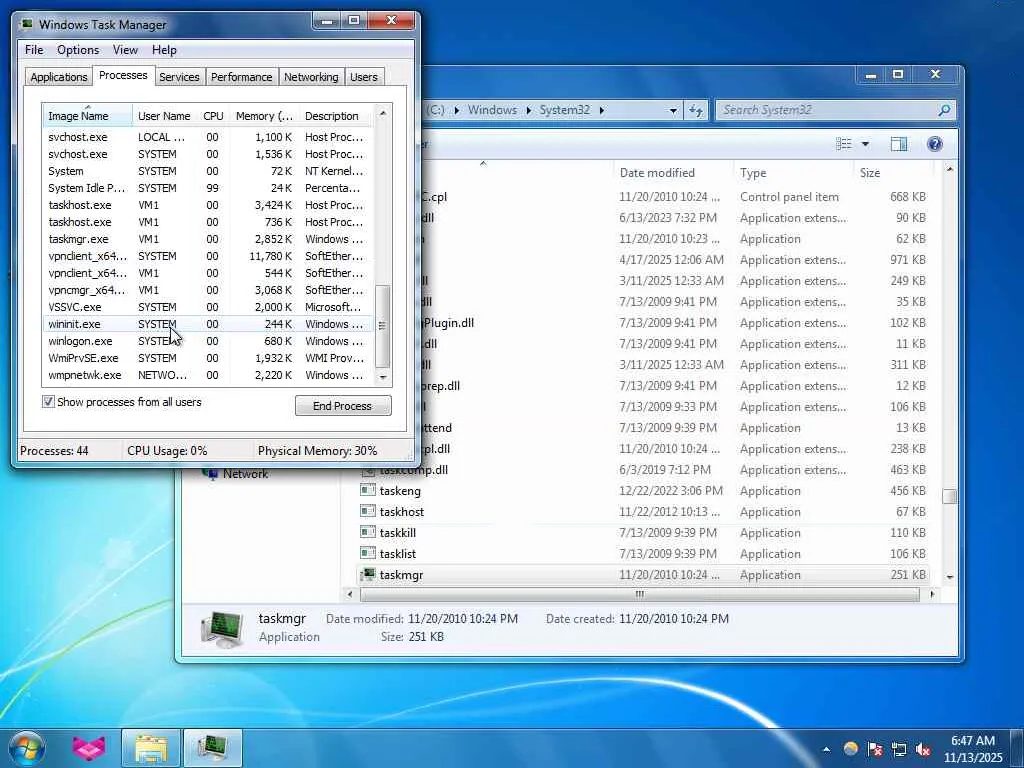Click the Explorer horizontal scrollbar thumb
This screenshot has width=1024, height=768.
639,594
